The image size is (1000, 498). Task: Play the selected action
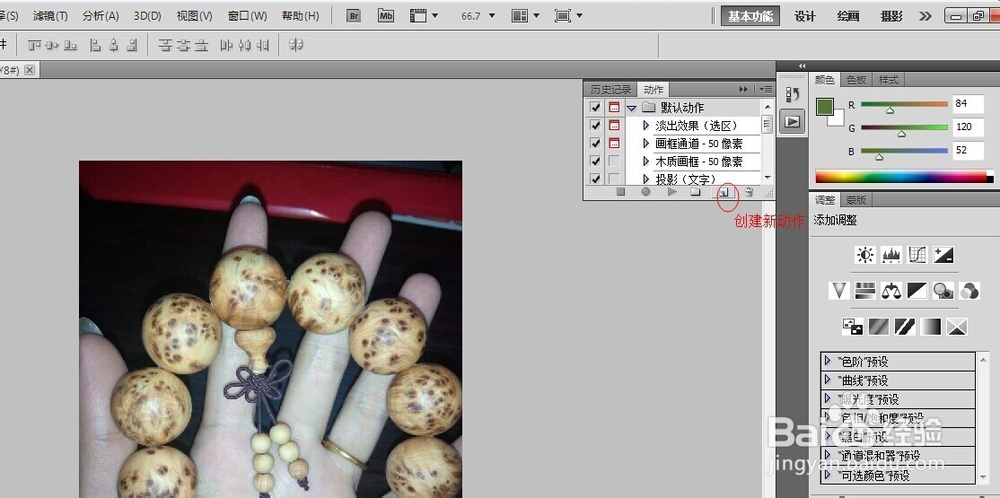tap(672, 192)
